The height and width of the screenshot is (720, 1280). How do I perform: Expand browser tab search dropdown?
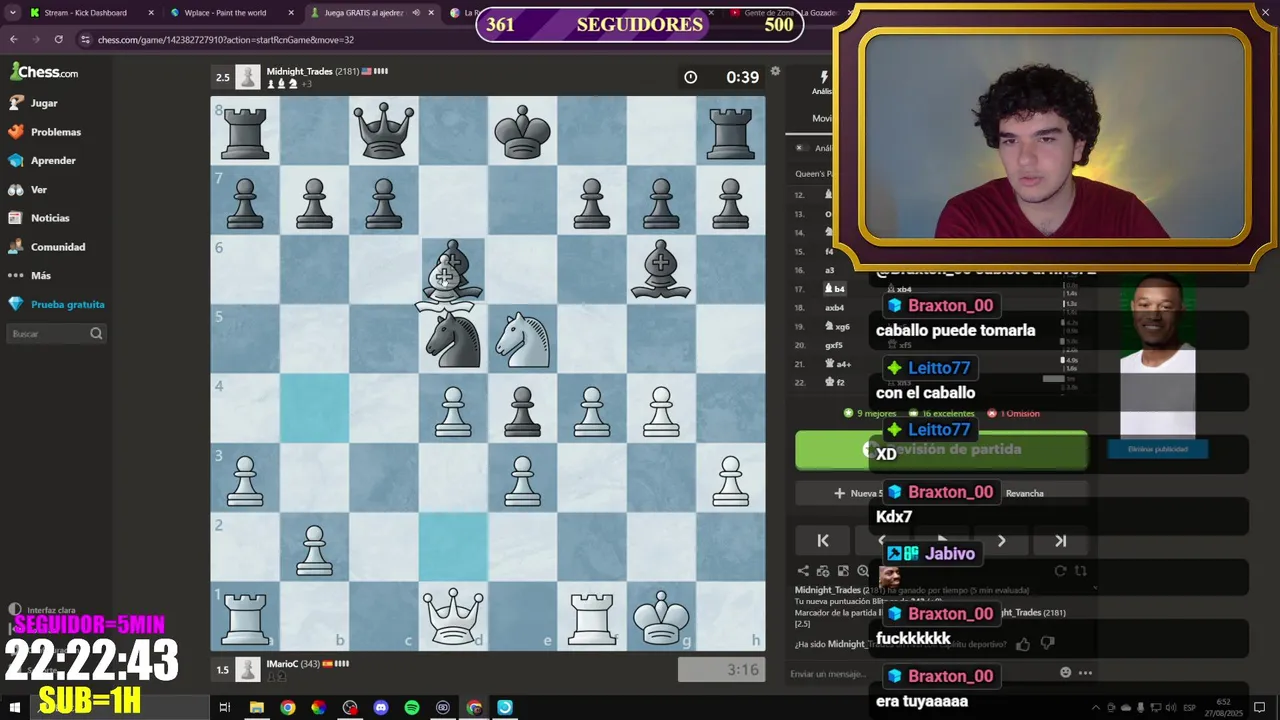tap(11, 13)
